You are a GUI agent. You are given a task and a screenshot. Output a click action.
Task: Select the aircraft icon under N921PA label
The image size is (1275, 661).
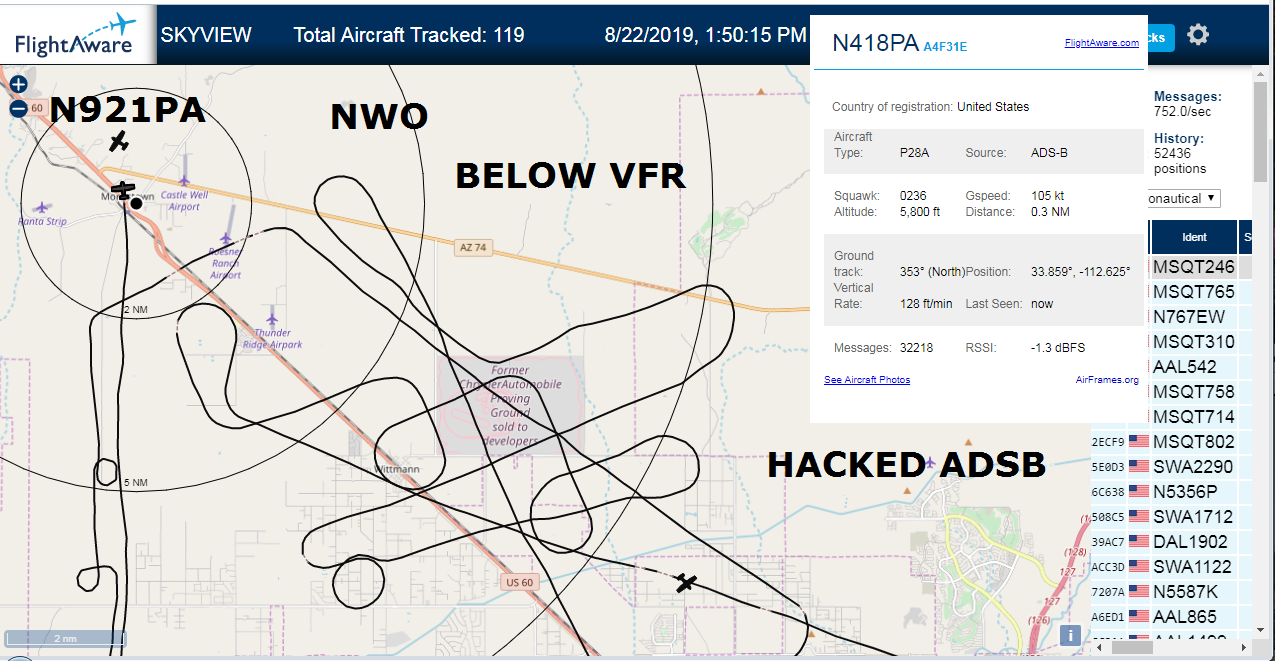[x=119, y=142]
